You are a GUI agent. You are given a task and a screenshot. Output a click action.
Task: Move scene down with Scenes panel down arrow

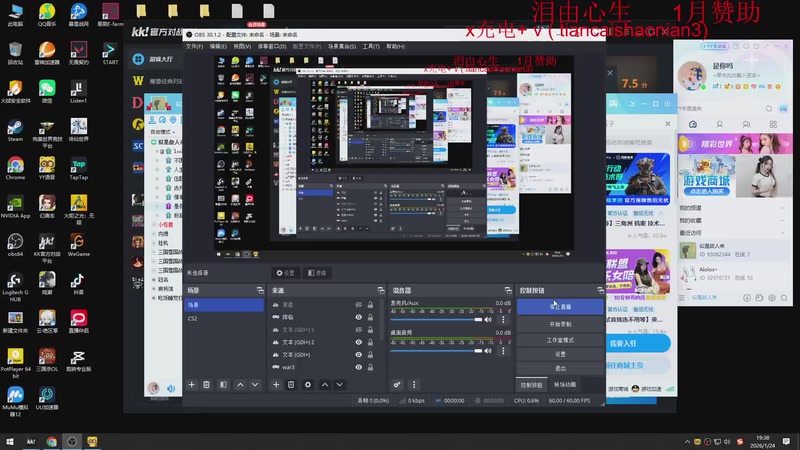tap(255, 385)
